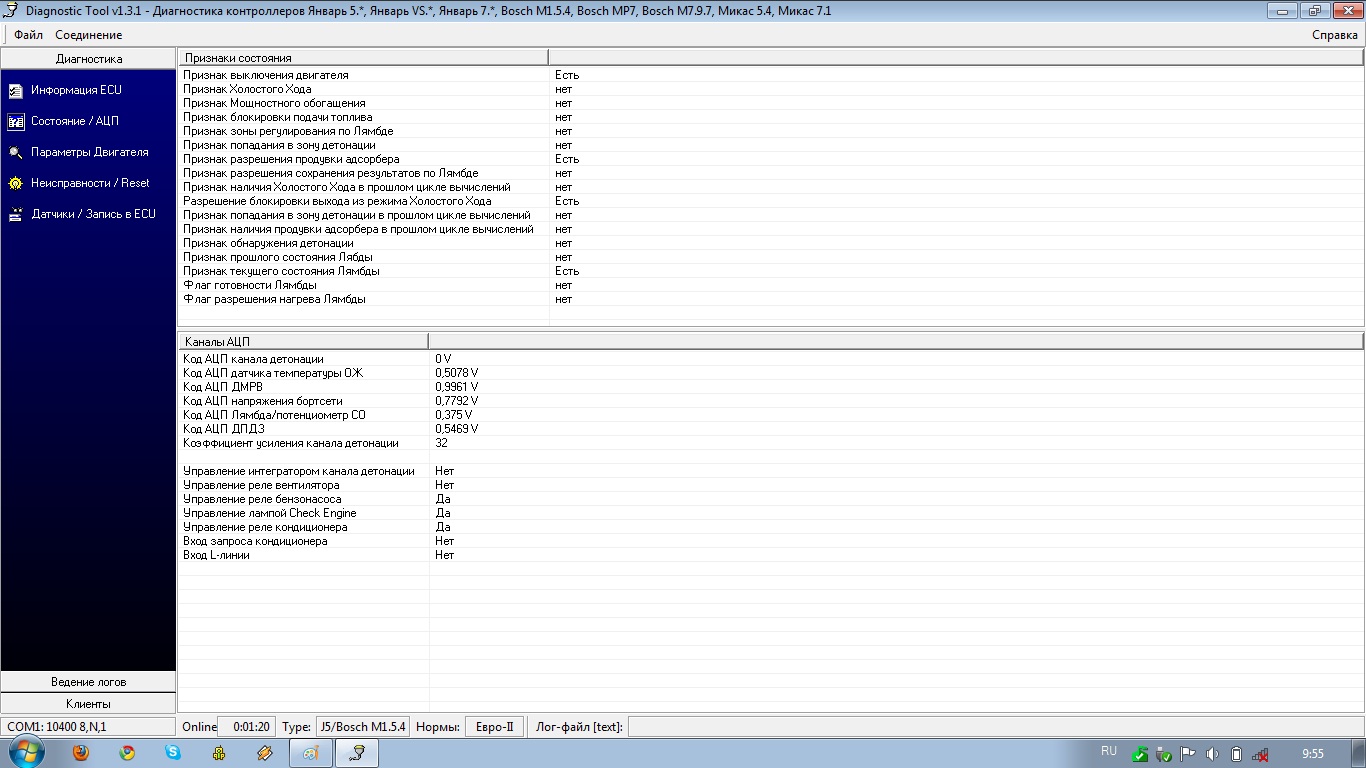Viewport: 1366px width, 768px height.
Task: Click the Каналы АЦП column header
Action: pos(303,341)
